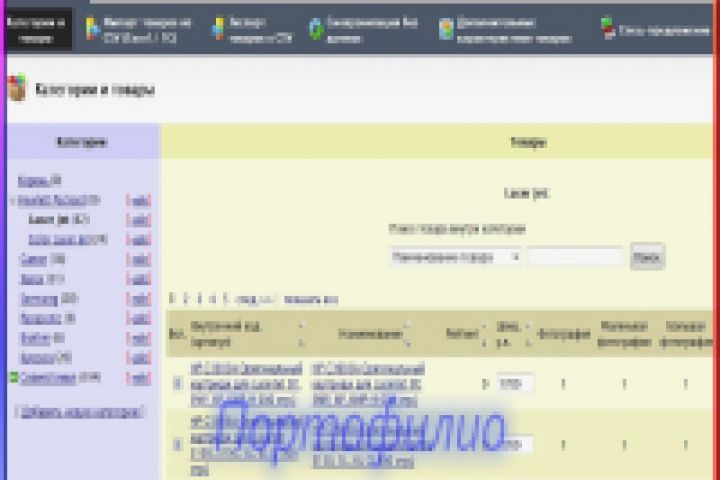Viewport: 720px width, 480px height.
Task: Sort ascending by price column
Action: tap(528, 326)
